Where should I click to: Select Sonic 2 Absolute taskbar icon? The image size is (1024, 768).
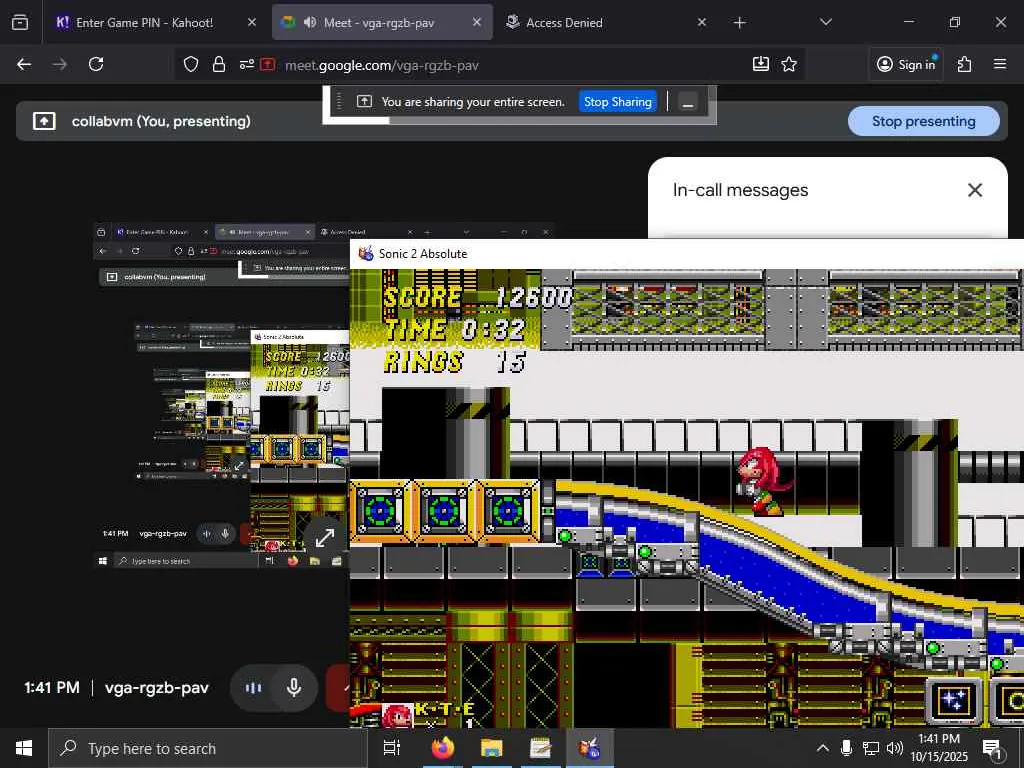point(590,748)
